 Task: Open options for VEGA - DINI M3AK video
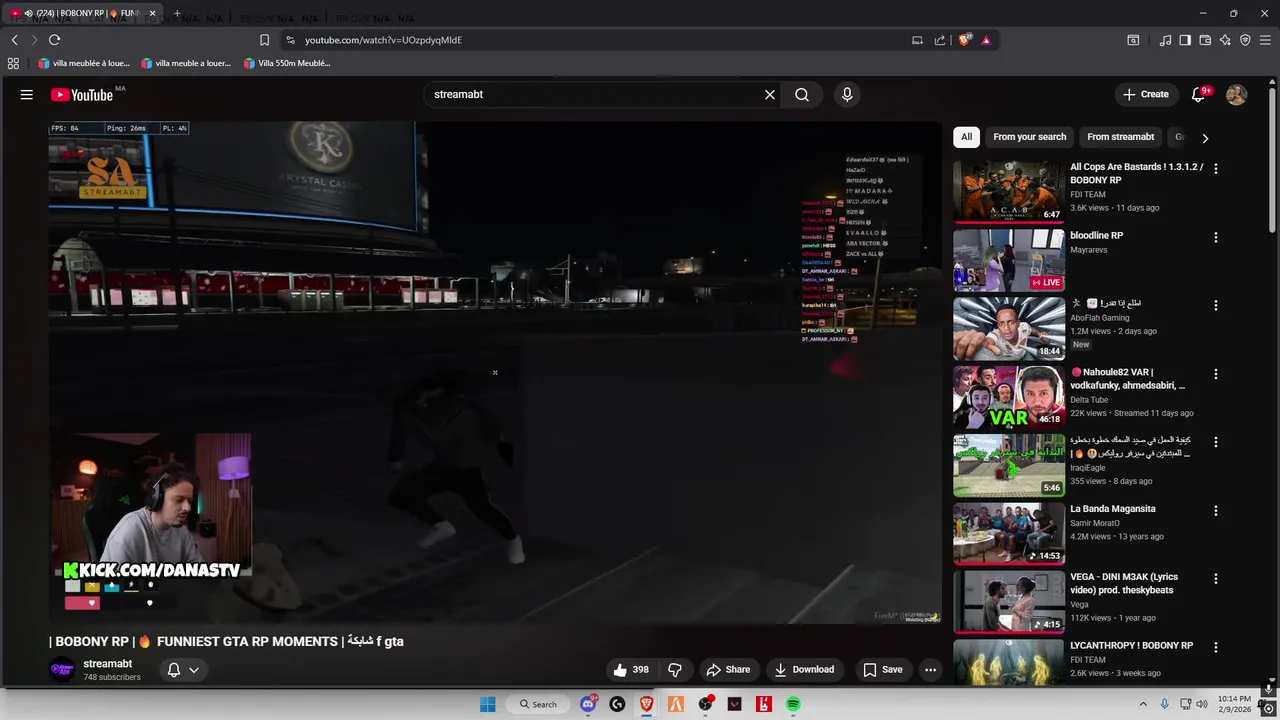(1216, 578)
